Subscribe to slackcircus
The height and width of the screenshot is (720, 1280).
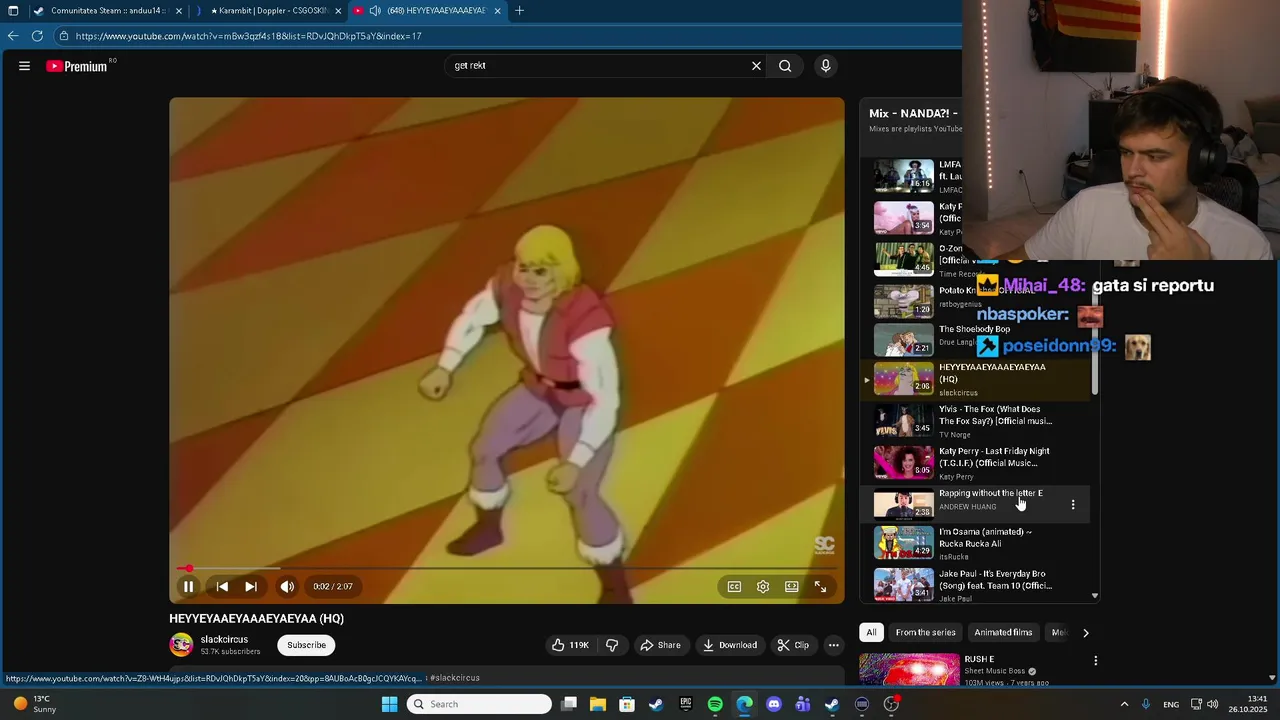(306, 645)
